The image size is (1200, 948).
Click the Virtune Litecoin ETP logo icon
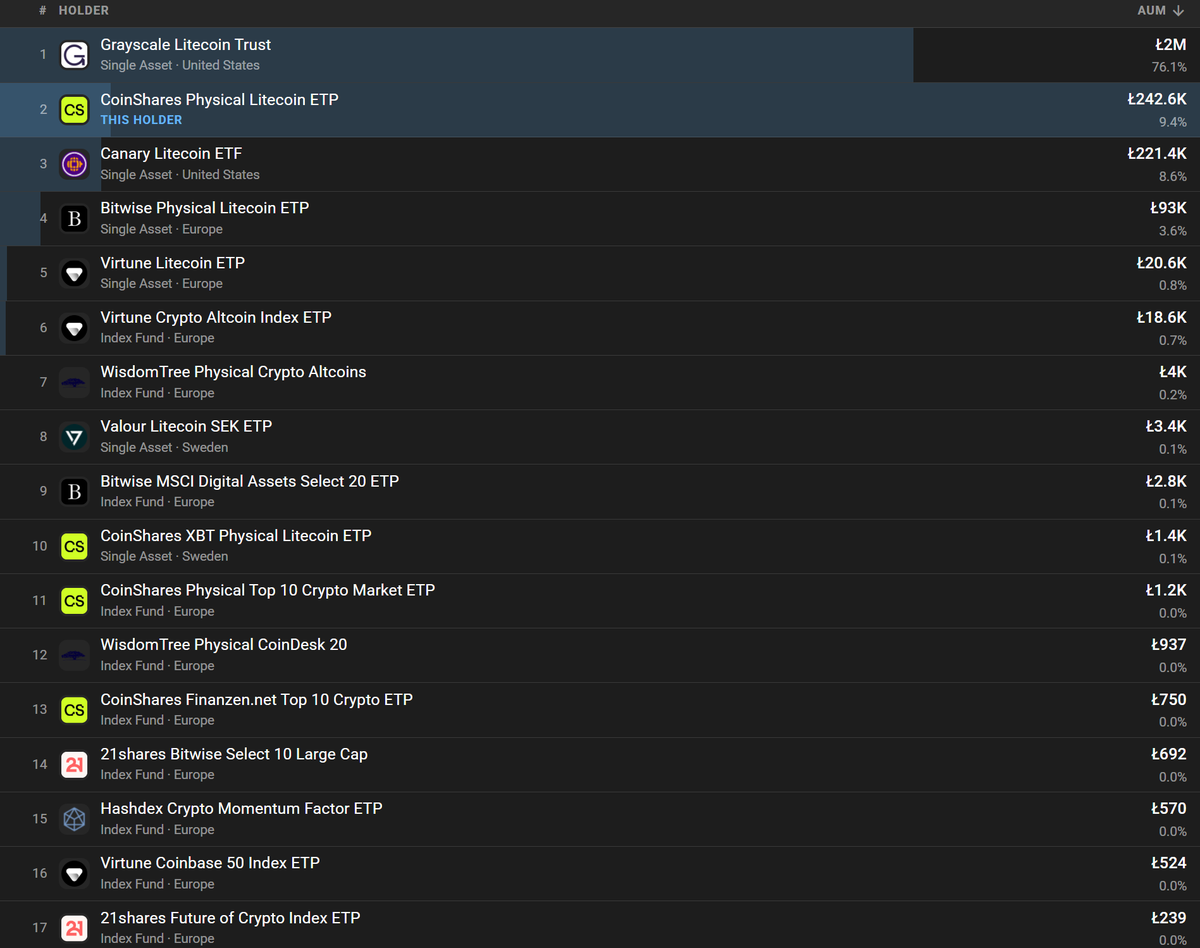click(74, 273)
